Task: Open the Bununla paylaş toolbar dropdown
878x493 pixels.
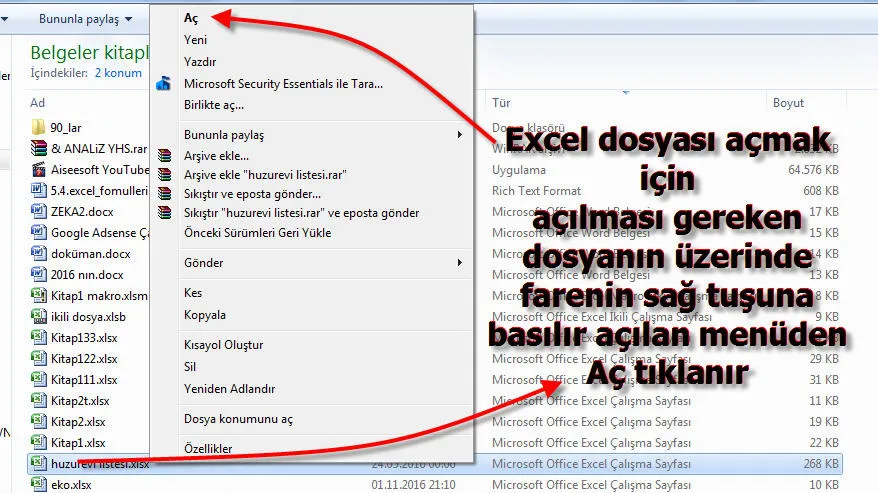Action: click(x=85, y=19)
